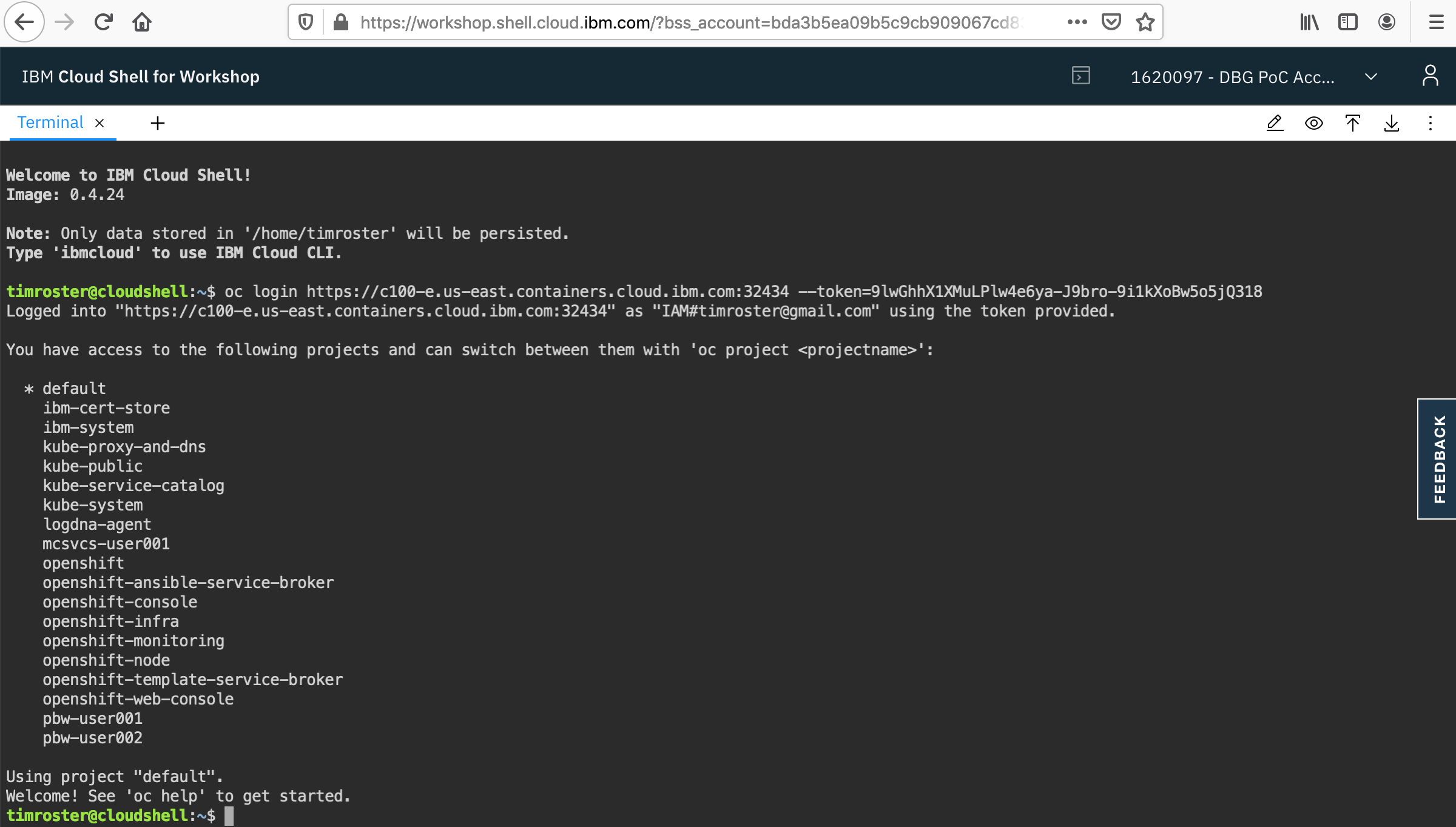Click 'openshift-ansible-service-broker' text

(188, 583)
